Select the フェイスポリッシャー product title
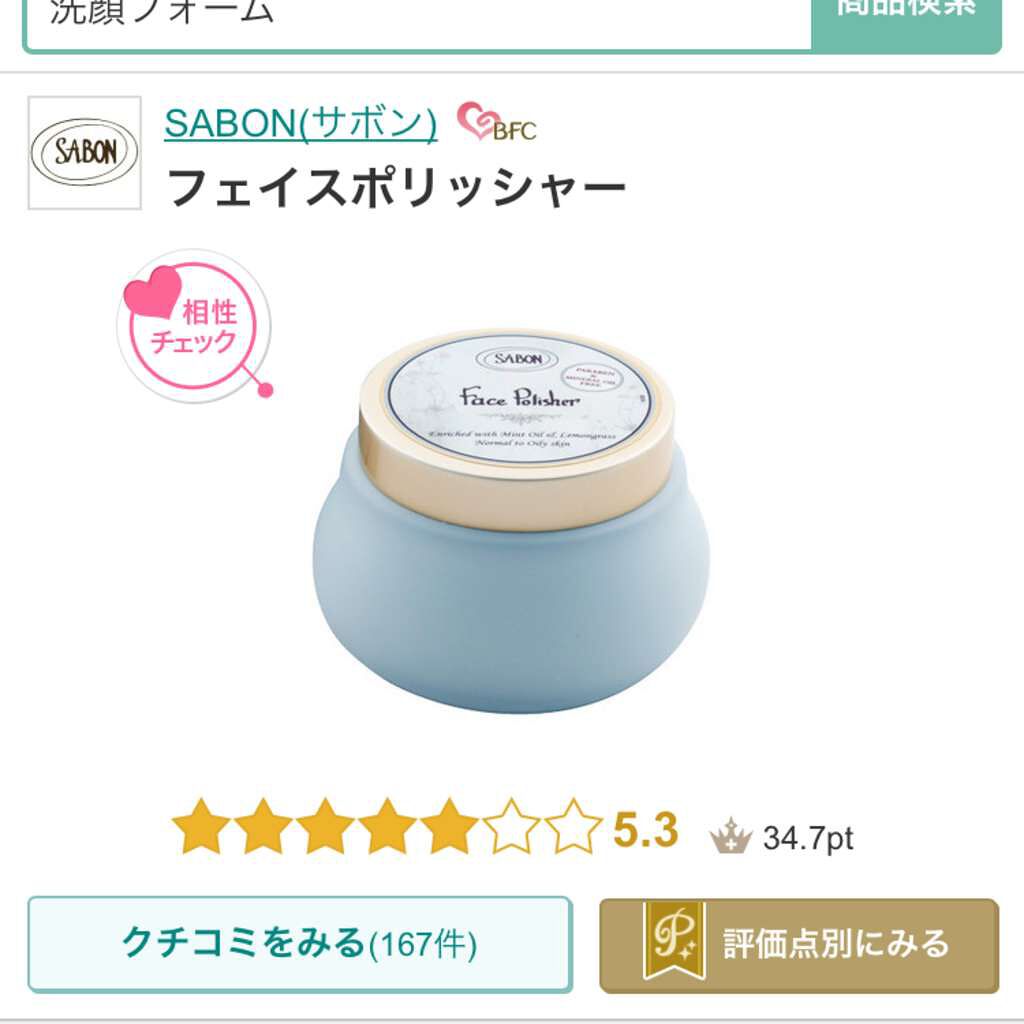This screenshot has width=1024, height=1024. [x=396, y=188]
